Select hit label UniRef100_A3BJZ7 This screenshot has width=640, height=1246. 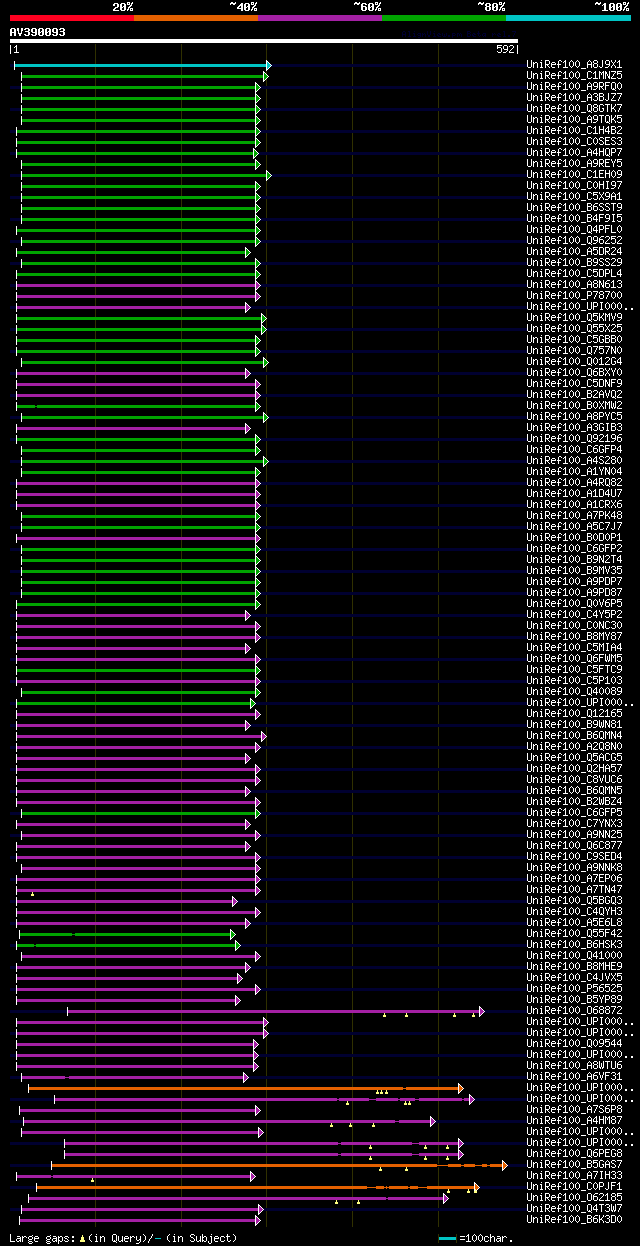pyautogui.click(x=574, y=98)
